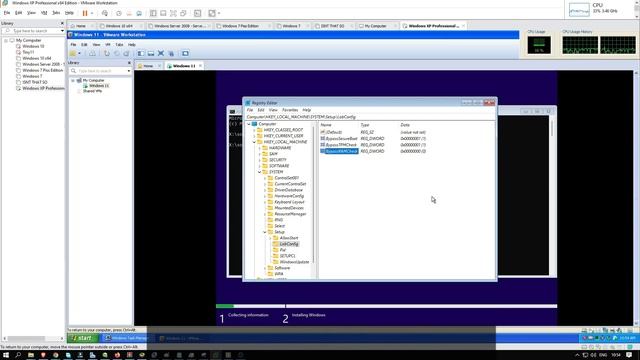Image resolution: width=640 pixels, height=360 pixels.
Task: Click the console view toolbar icon
Action: click(198, 13)
